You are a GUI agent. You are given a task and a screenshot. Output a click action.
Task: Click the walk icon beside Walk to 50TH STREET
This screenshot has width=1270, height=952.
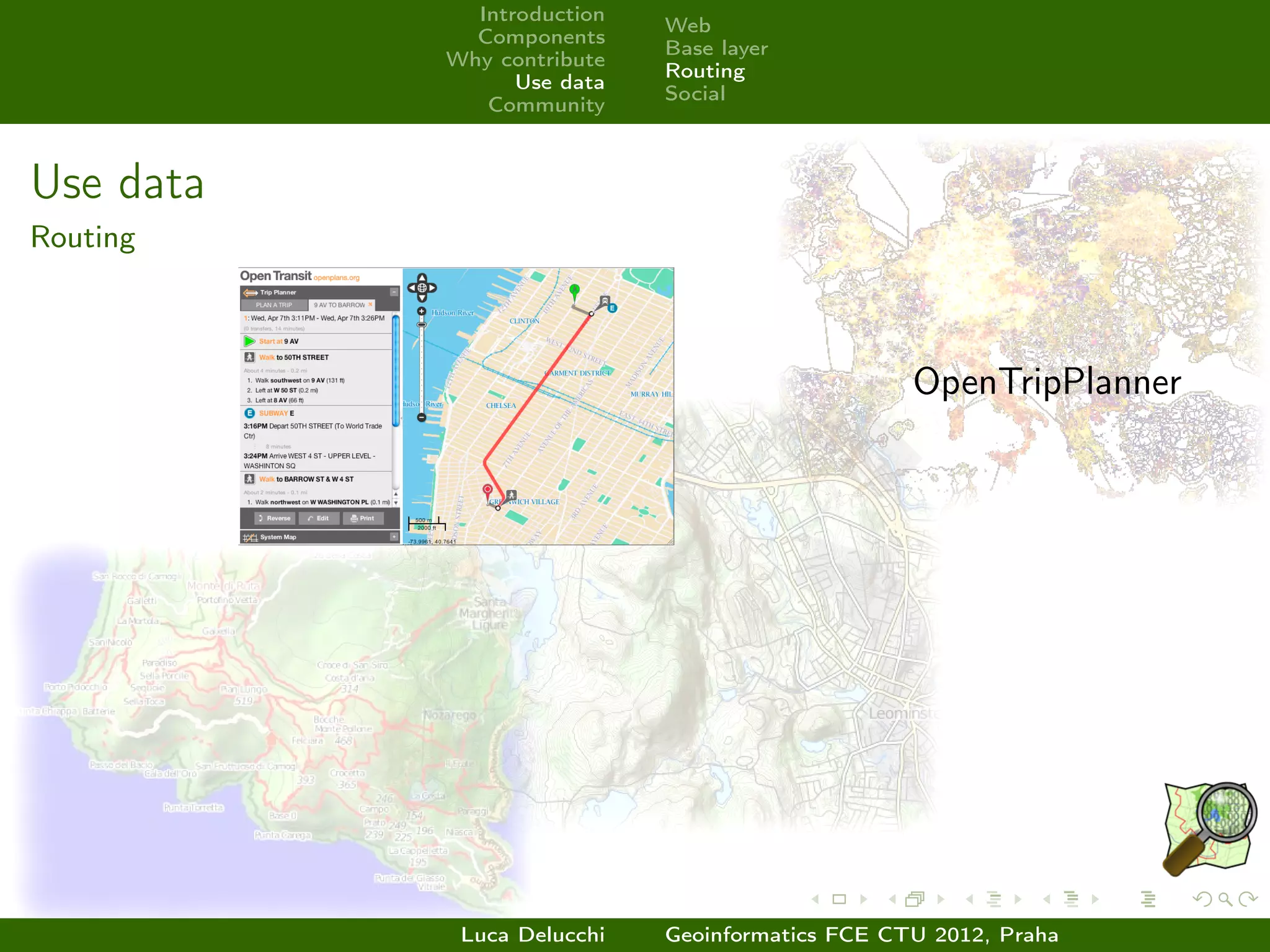pos(249,357)
